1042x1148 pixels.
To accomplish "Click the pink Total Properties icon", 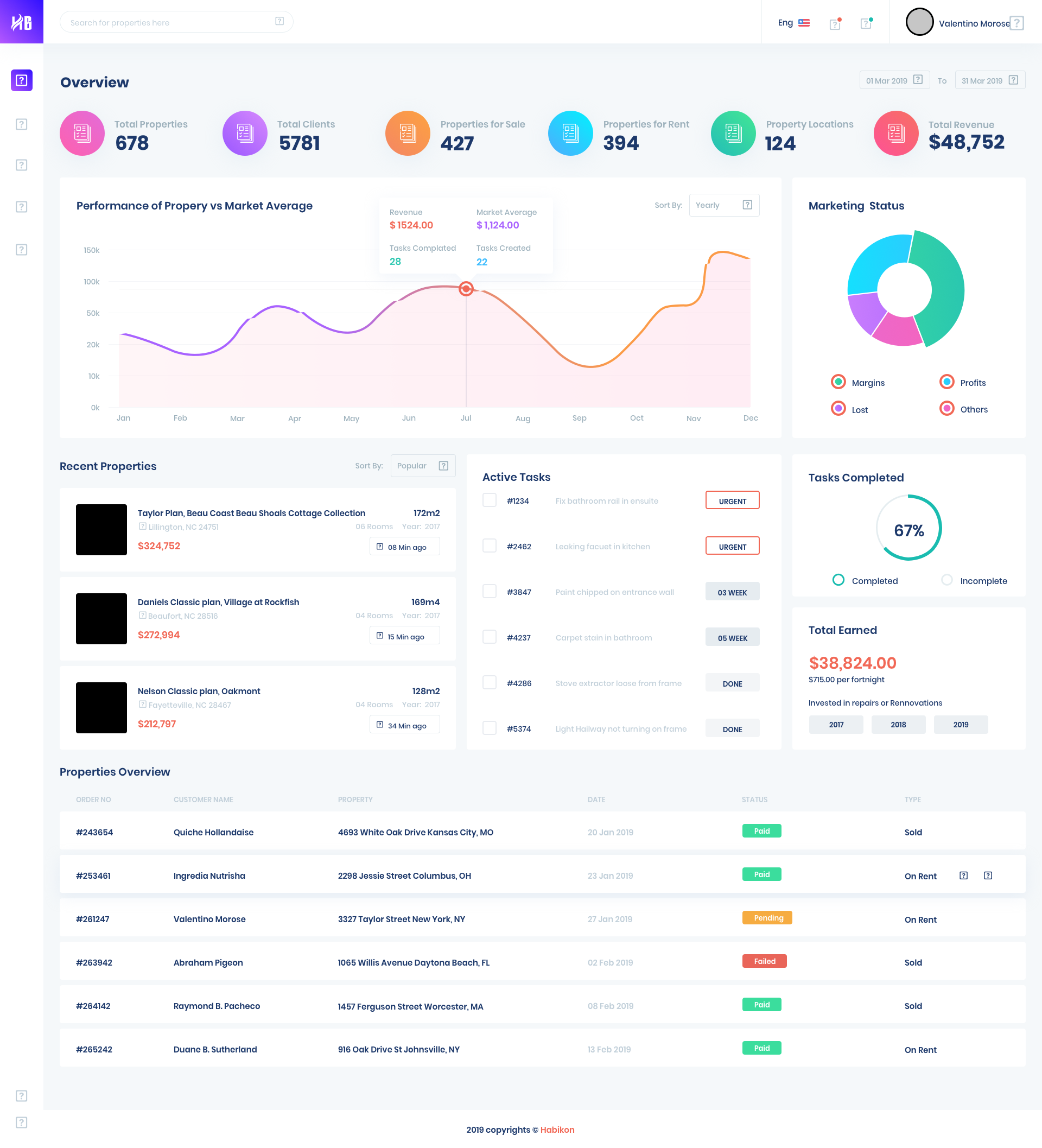I will click(x=82, y=133).
